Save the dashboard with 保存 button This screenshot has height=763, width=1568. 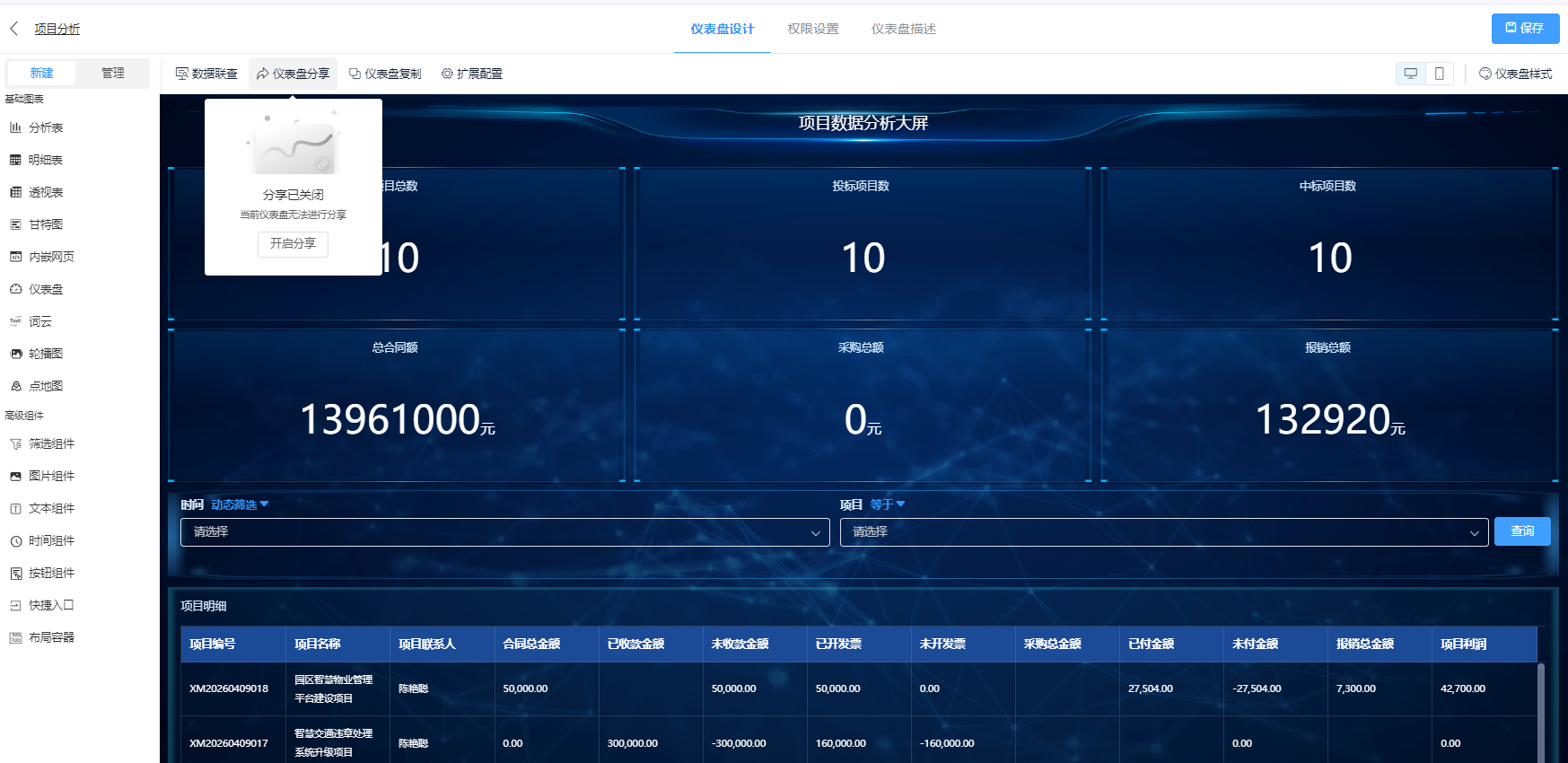click(x=1525, y=29)
